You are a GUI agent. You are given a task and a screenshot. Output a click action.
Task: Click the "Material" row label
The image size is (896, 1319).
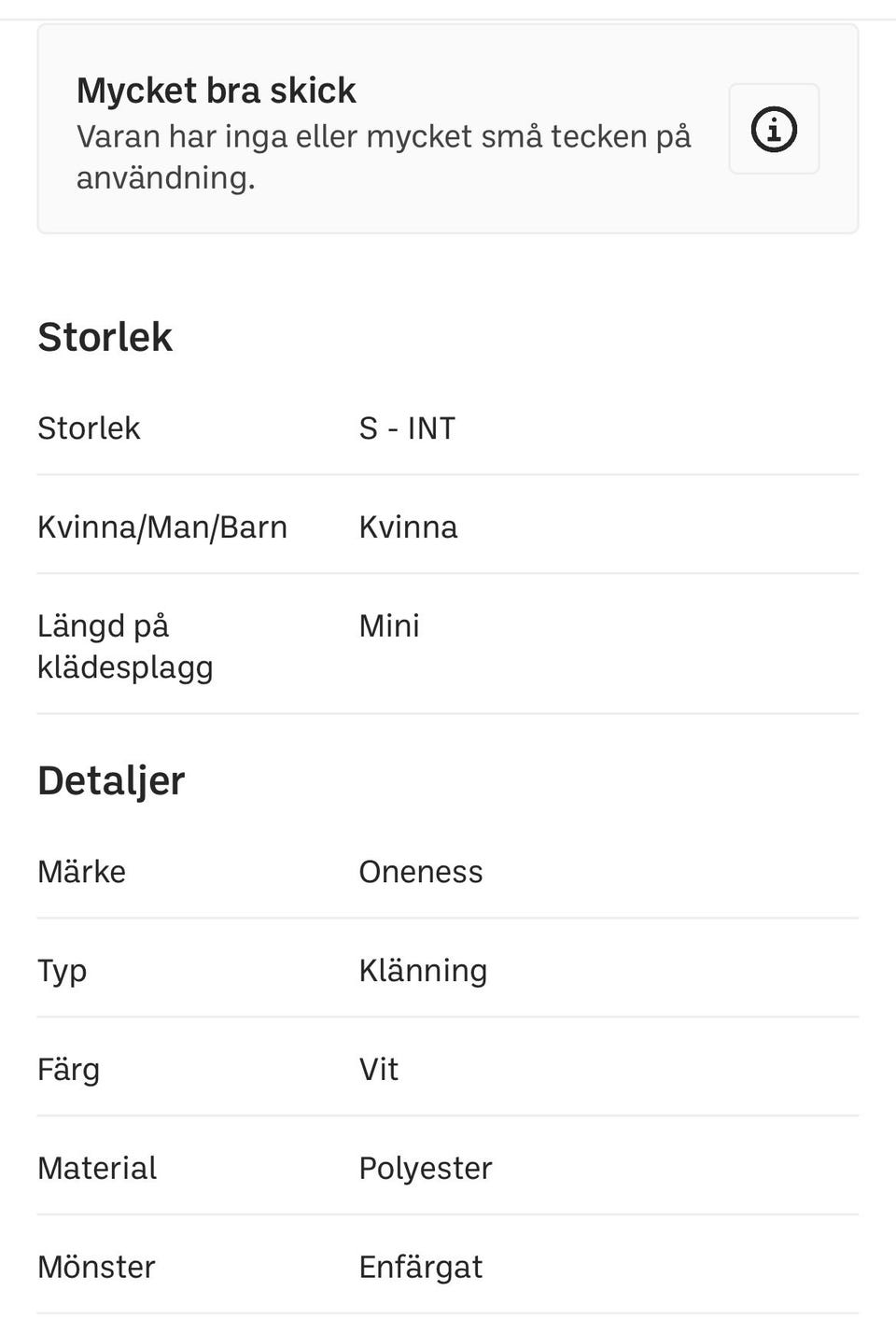[97, 1169]
